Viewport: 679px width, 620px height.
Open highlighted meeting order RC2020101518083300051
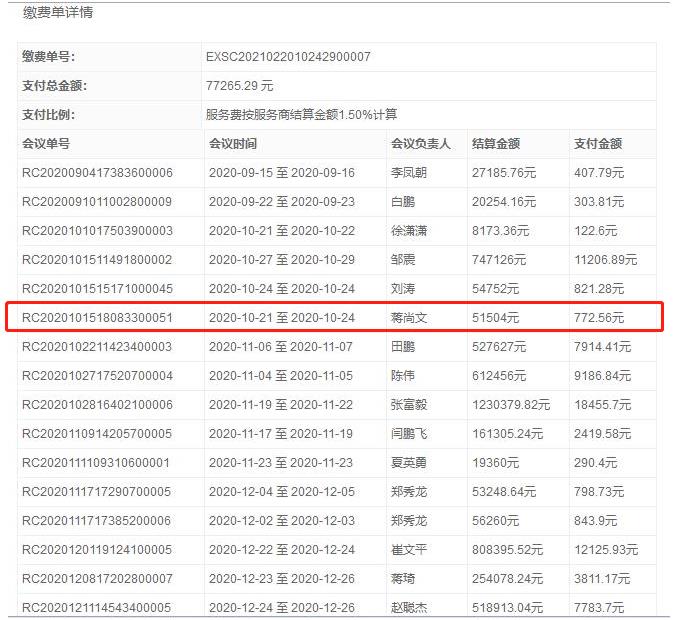tap(97, 318)
